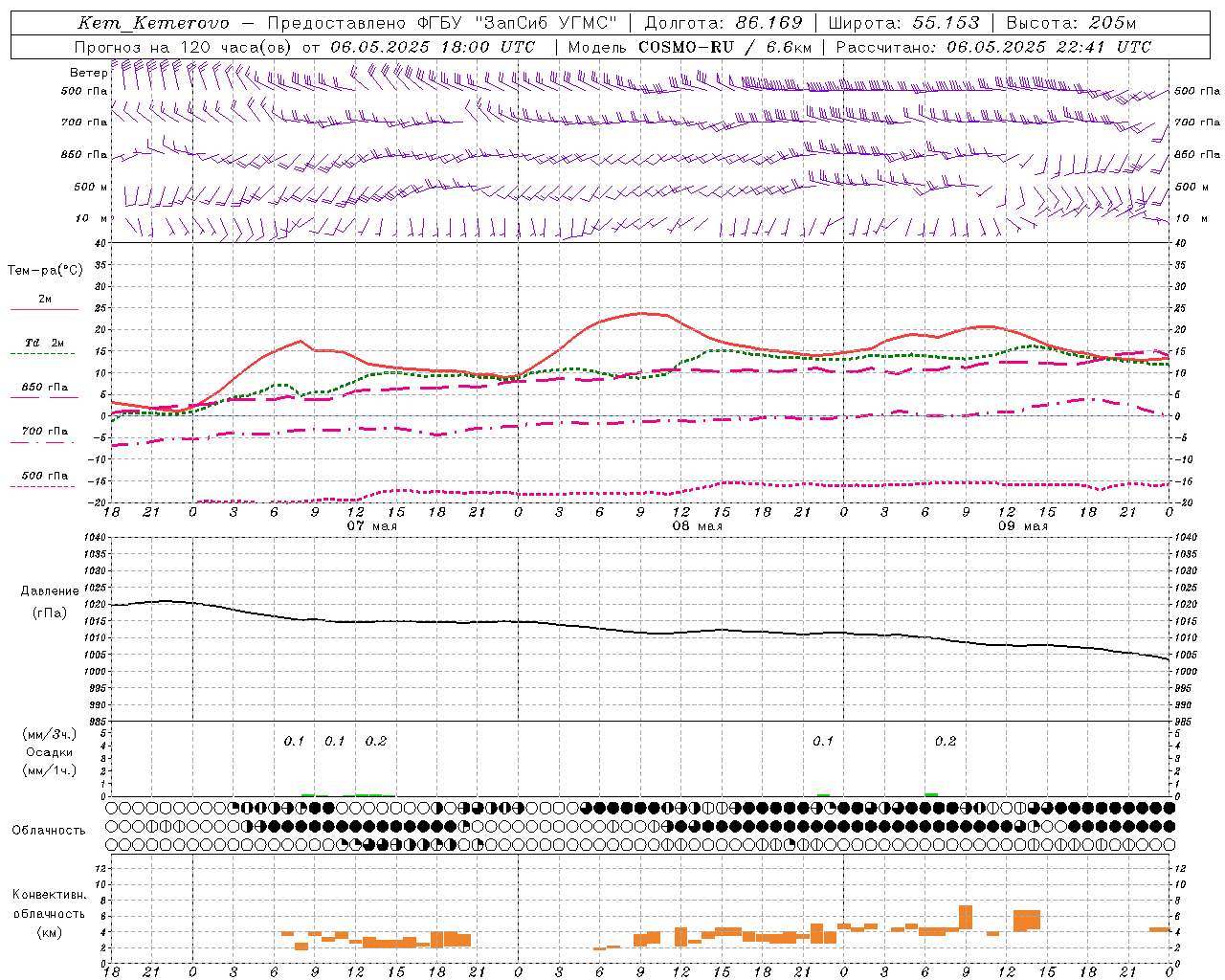
Task: Click the red solid 2м legend line
Action: [44, 310]
